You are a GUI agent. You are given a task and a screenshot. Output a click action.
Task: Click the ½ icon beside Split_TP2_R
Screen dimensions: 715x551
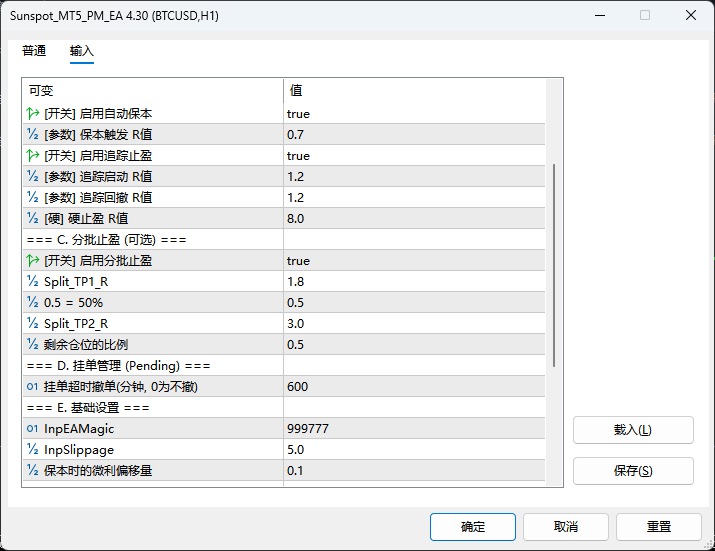(33, 323)
